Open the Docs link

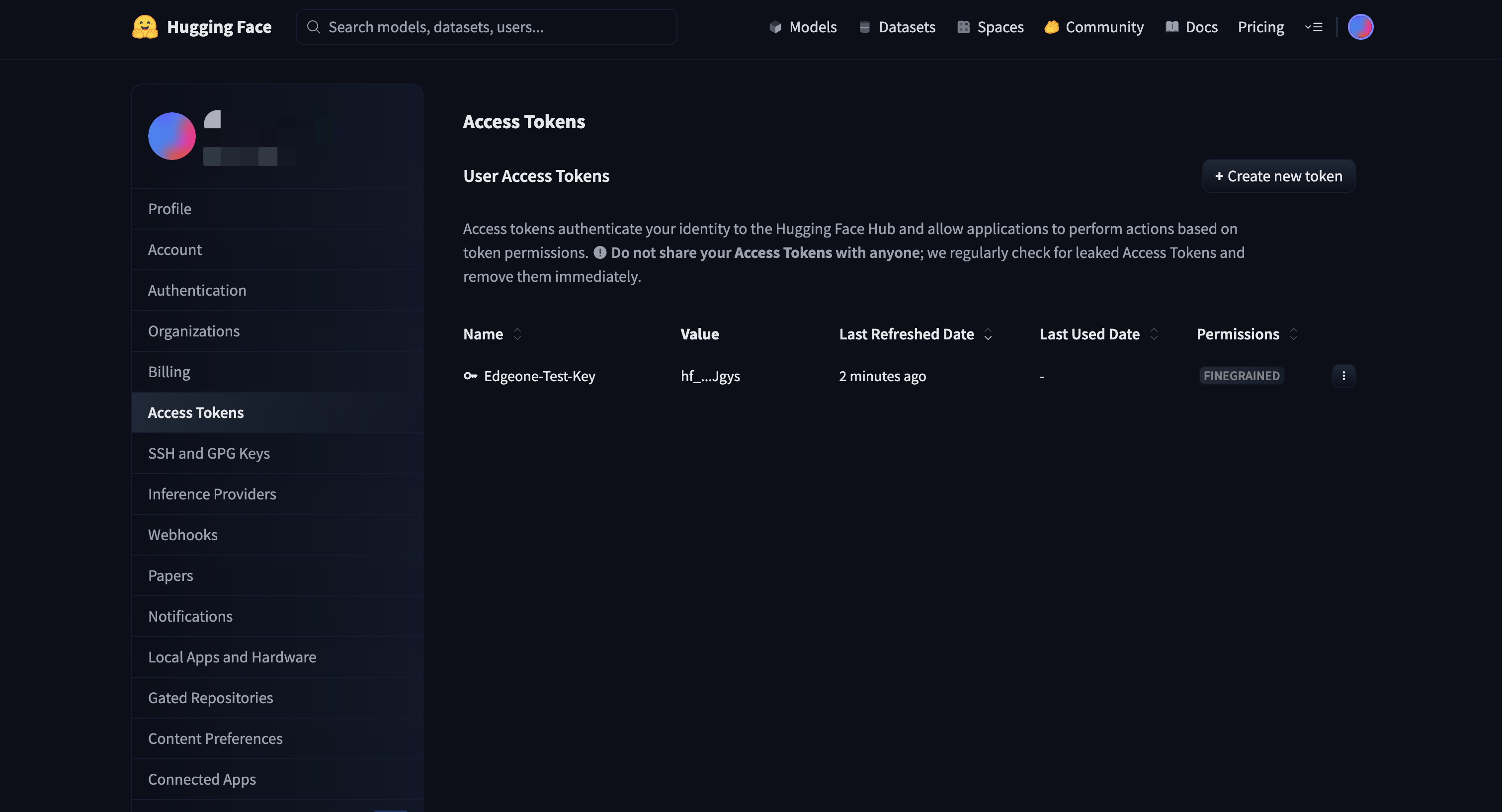[x=1201, y=27]
